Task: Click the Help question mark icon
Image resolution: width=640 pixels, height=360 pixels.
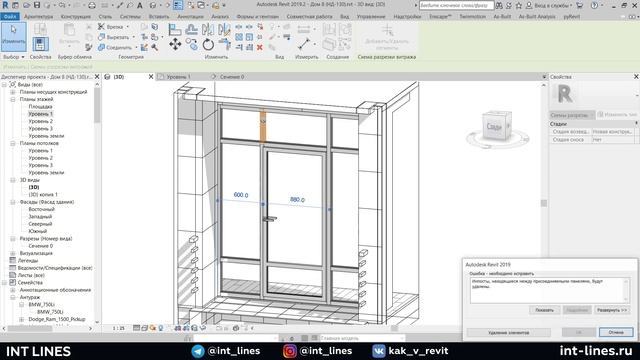Action: [594, 5]
